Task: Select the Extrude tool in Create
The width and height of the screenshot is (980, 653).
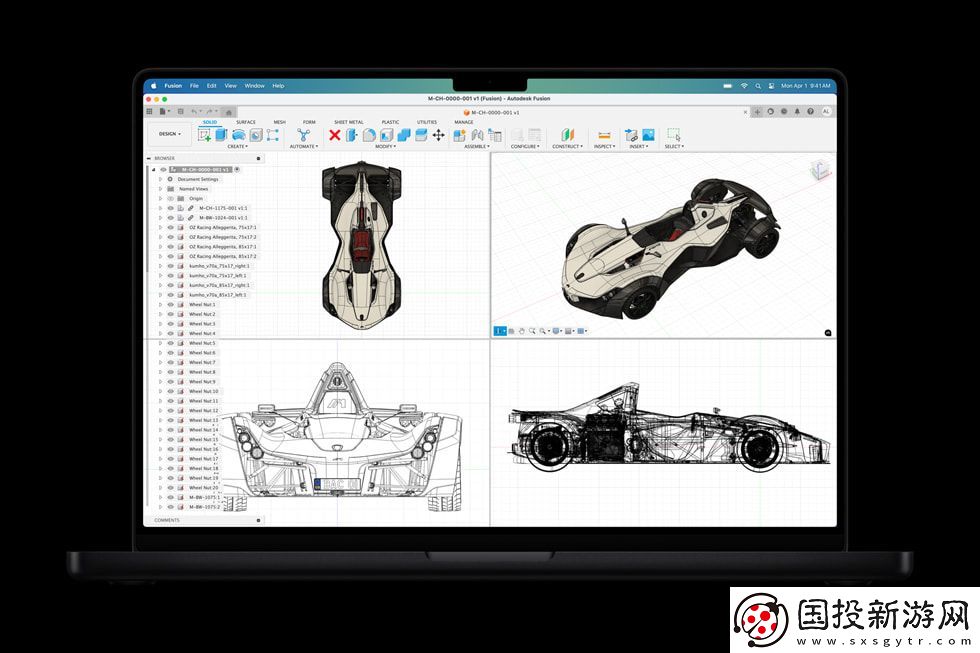Action: click(x=221, y=135)
